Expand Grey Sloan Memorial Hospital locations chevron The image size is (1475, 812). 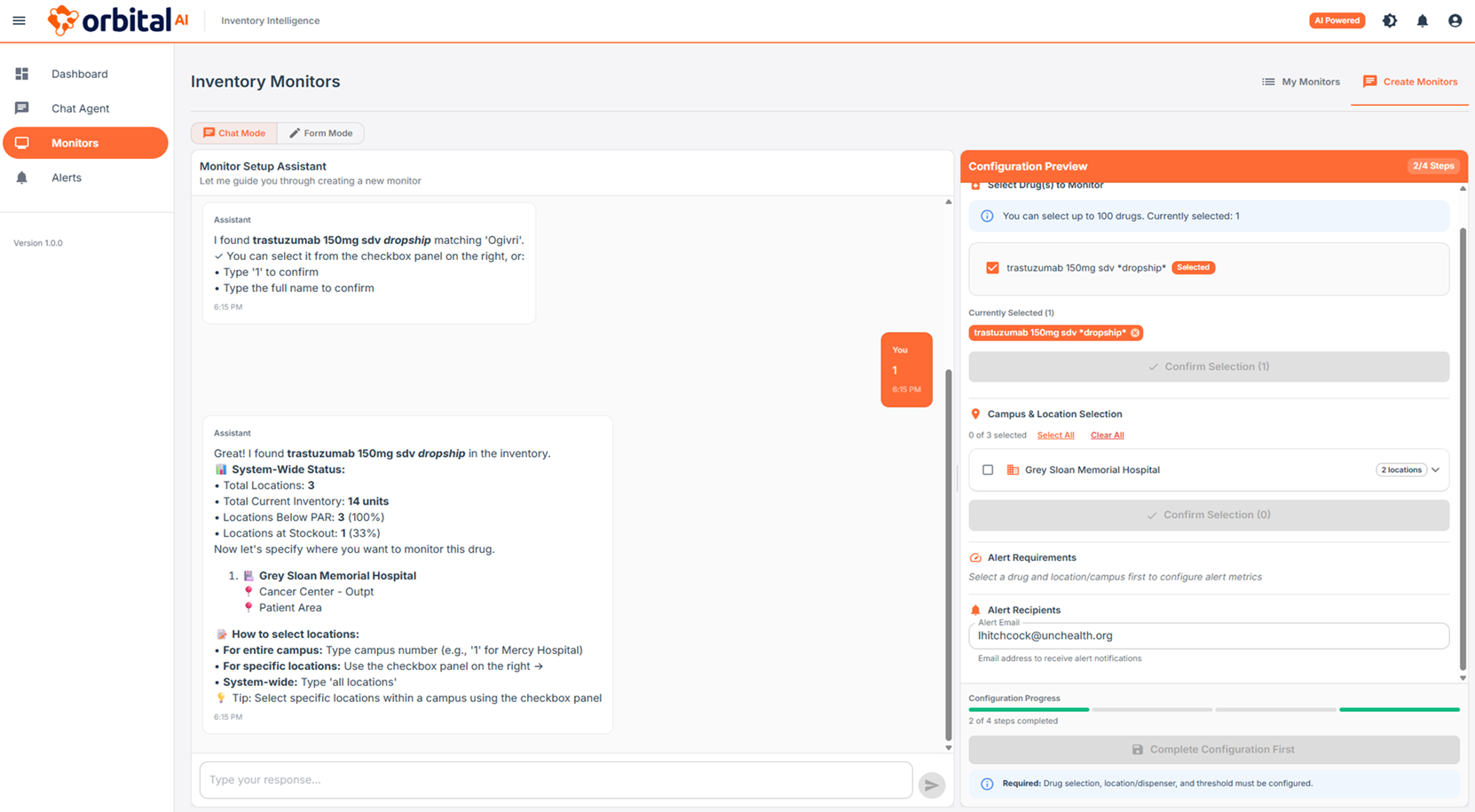1435,470
